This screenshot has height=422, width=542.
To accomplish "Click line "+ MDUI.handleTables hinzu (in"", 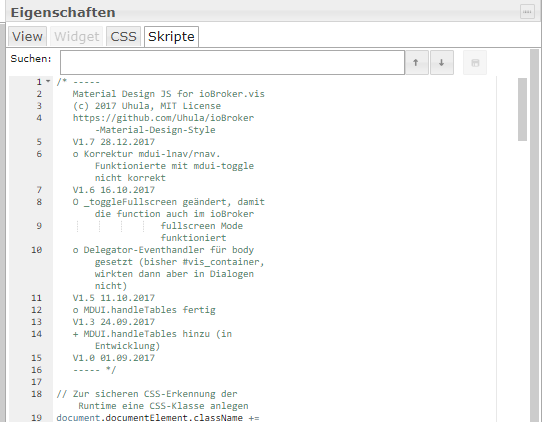I will click(152, 334).
